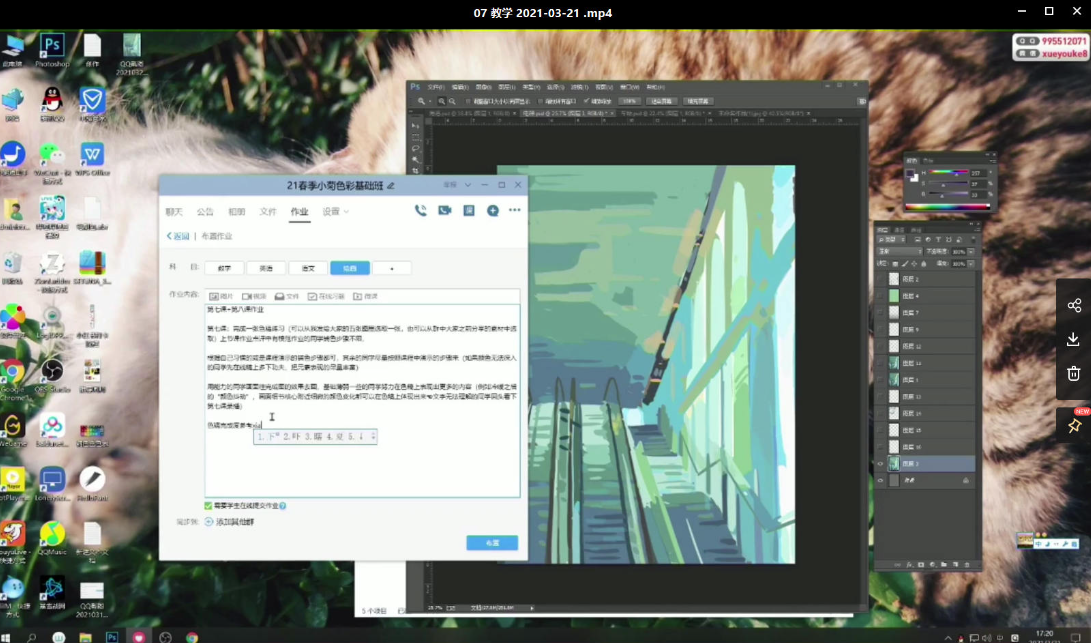Viewport: 1091px width, 643px height.
Task: Open the 不透明度 opacity dropdown arrow
Action: pos(971,251)
